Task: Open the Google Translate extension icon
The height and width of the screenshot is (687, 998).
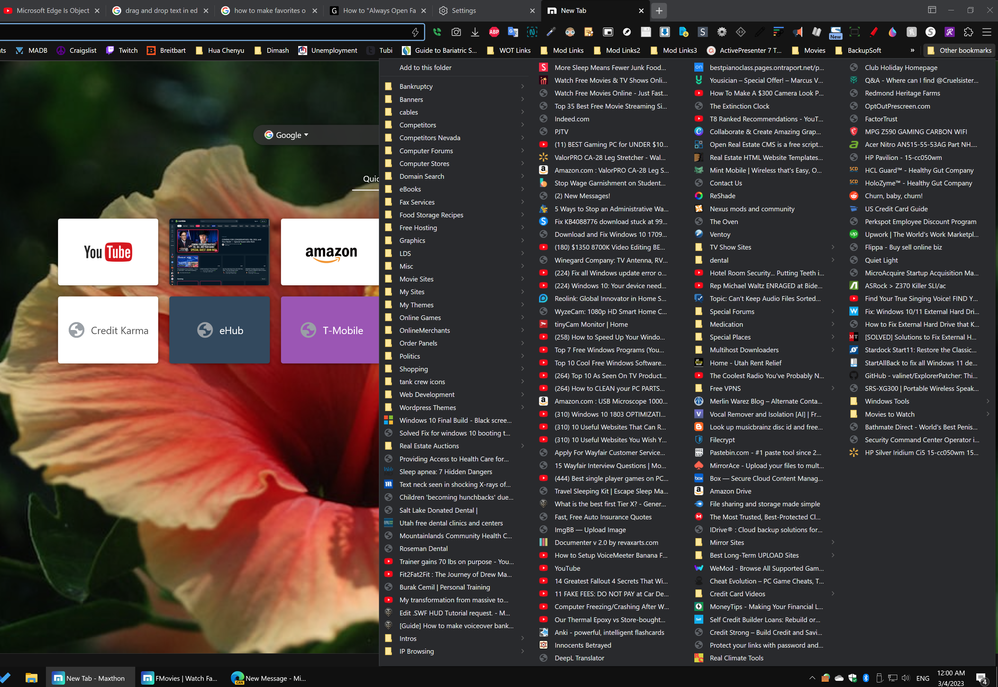Action: pyautogui.click(x=513, y=32)
